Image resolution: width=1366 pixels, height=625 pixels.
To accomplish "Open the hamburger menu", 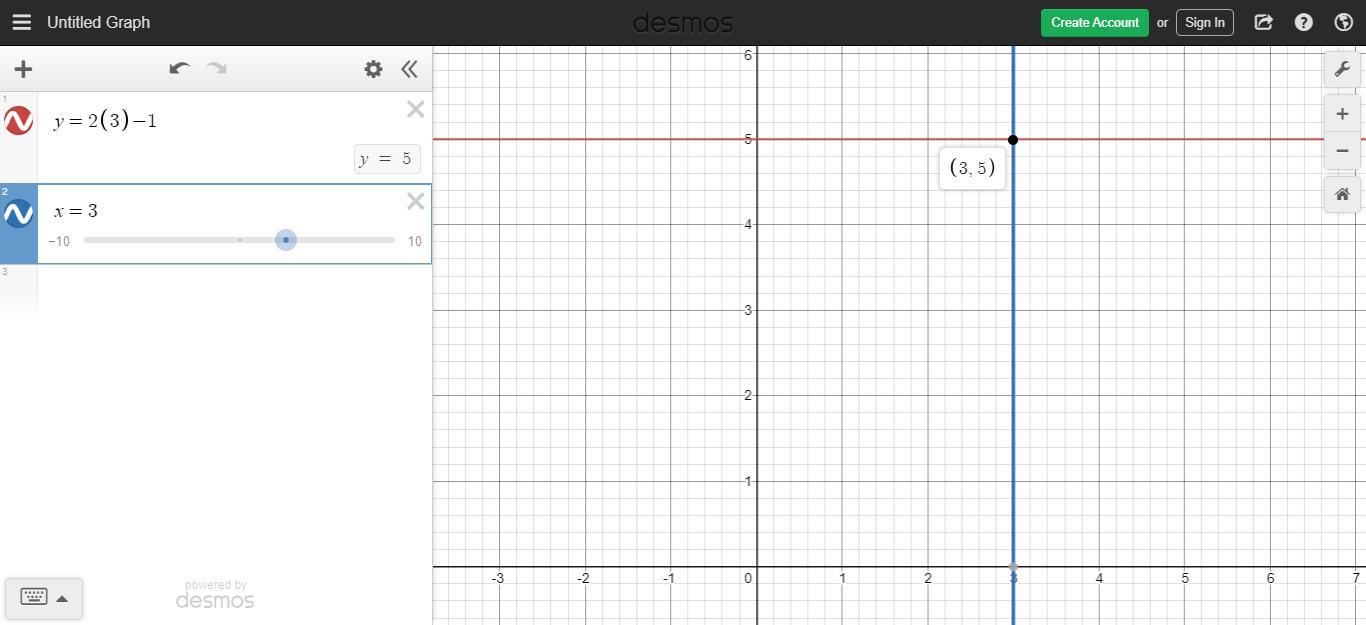I will tap(21, 22).
